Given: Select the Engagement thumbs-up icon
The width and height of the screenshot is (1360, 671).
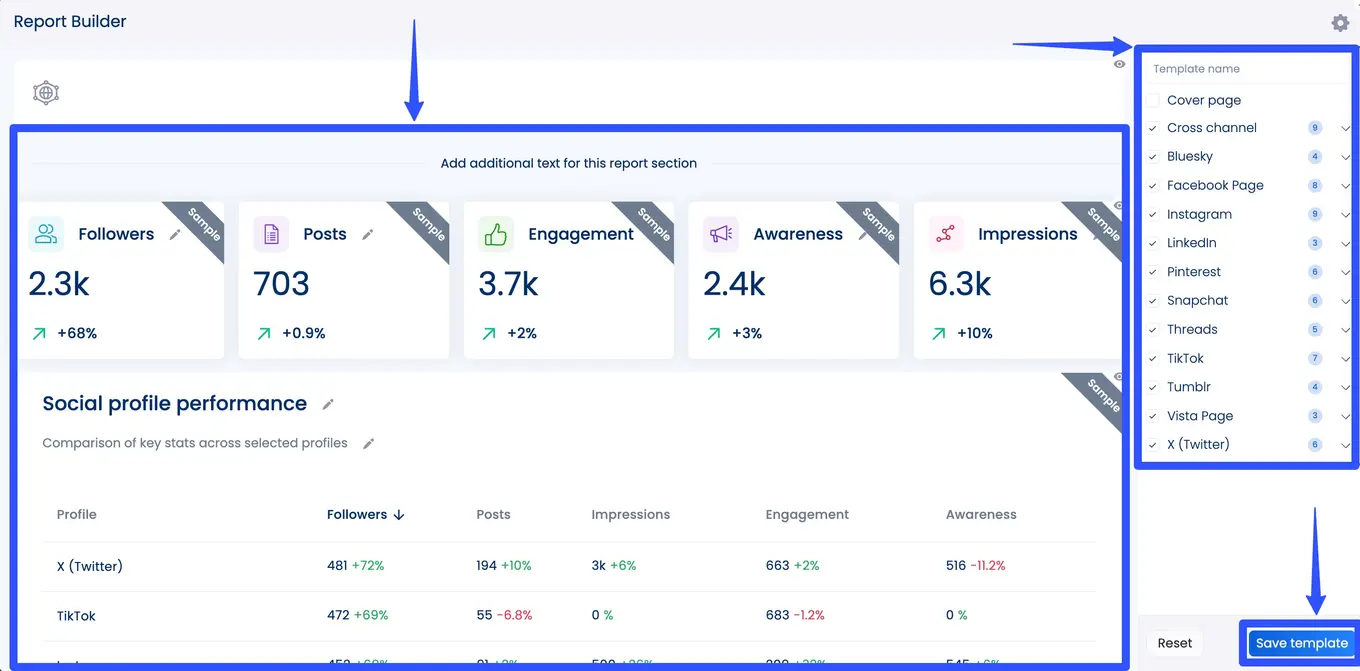Looking at the screenshot, I should 495,233.
